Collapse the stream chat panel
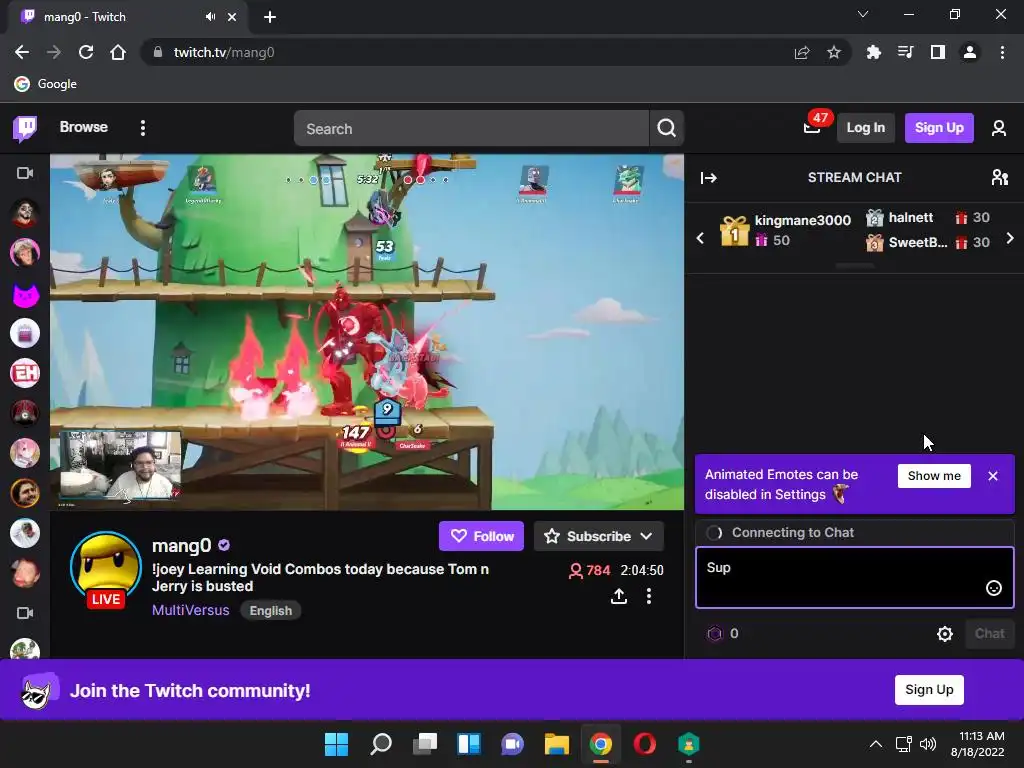1024x768 pixels. 709,178
